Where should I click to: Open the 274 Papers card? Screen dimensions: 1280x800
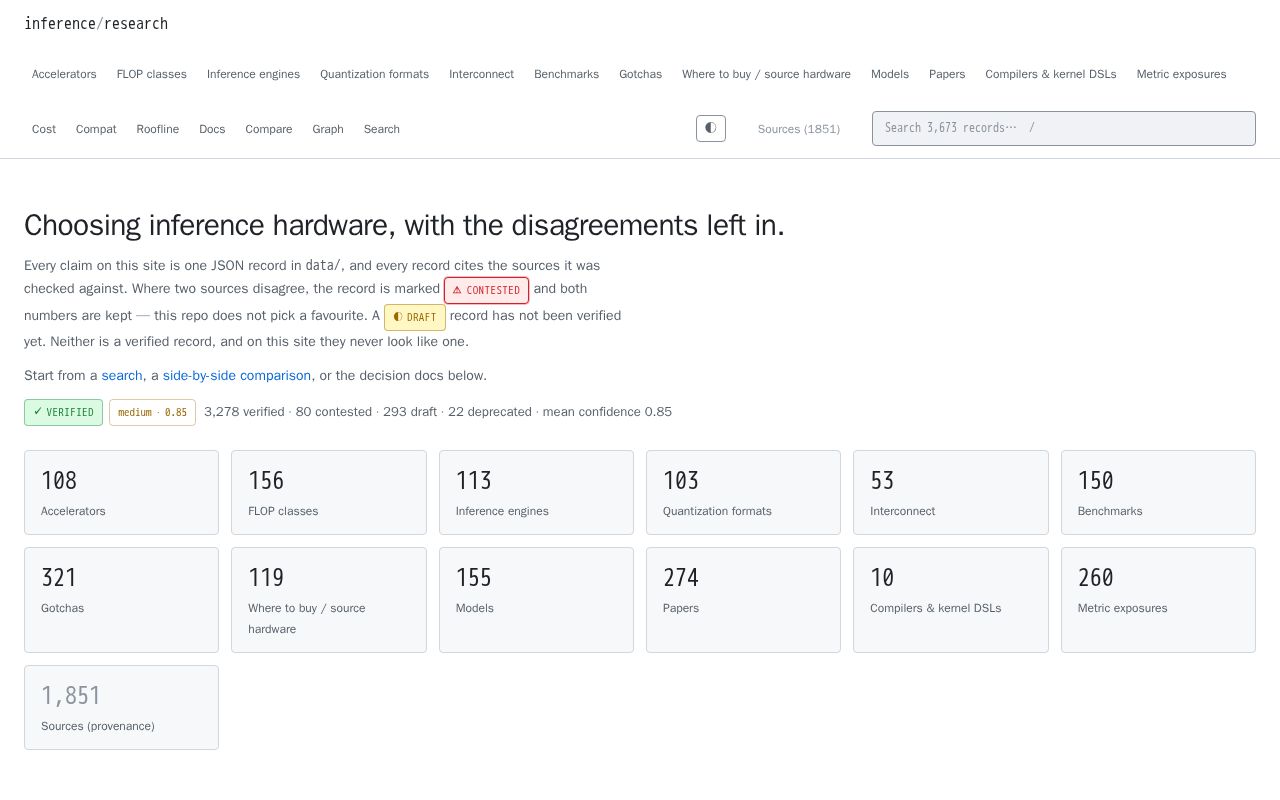pyautogui.click(x=743, y=600)
